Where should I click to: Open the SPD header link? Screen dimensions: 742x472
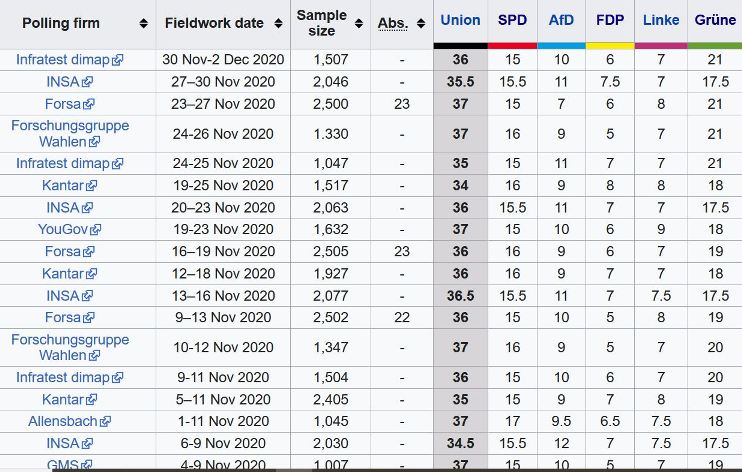[x=512, y=20]
